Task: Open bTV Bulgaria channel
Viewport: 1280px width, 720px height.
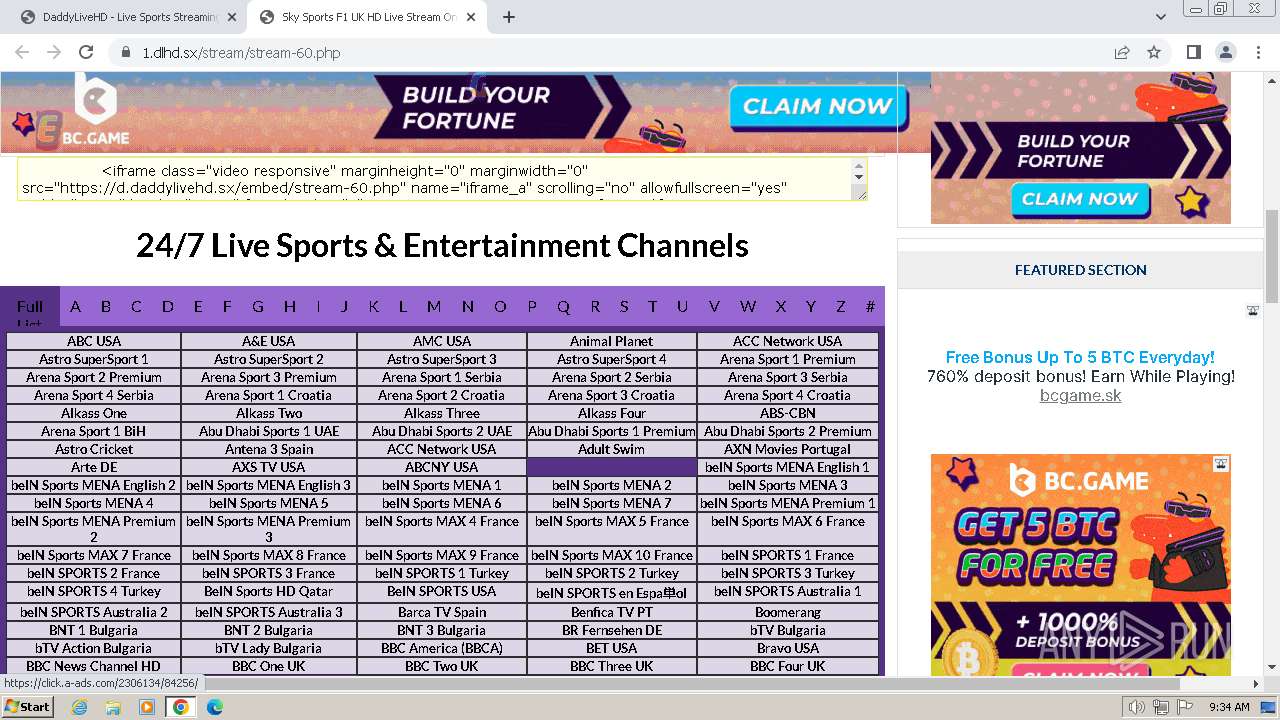Action: [x=788, y=630]
